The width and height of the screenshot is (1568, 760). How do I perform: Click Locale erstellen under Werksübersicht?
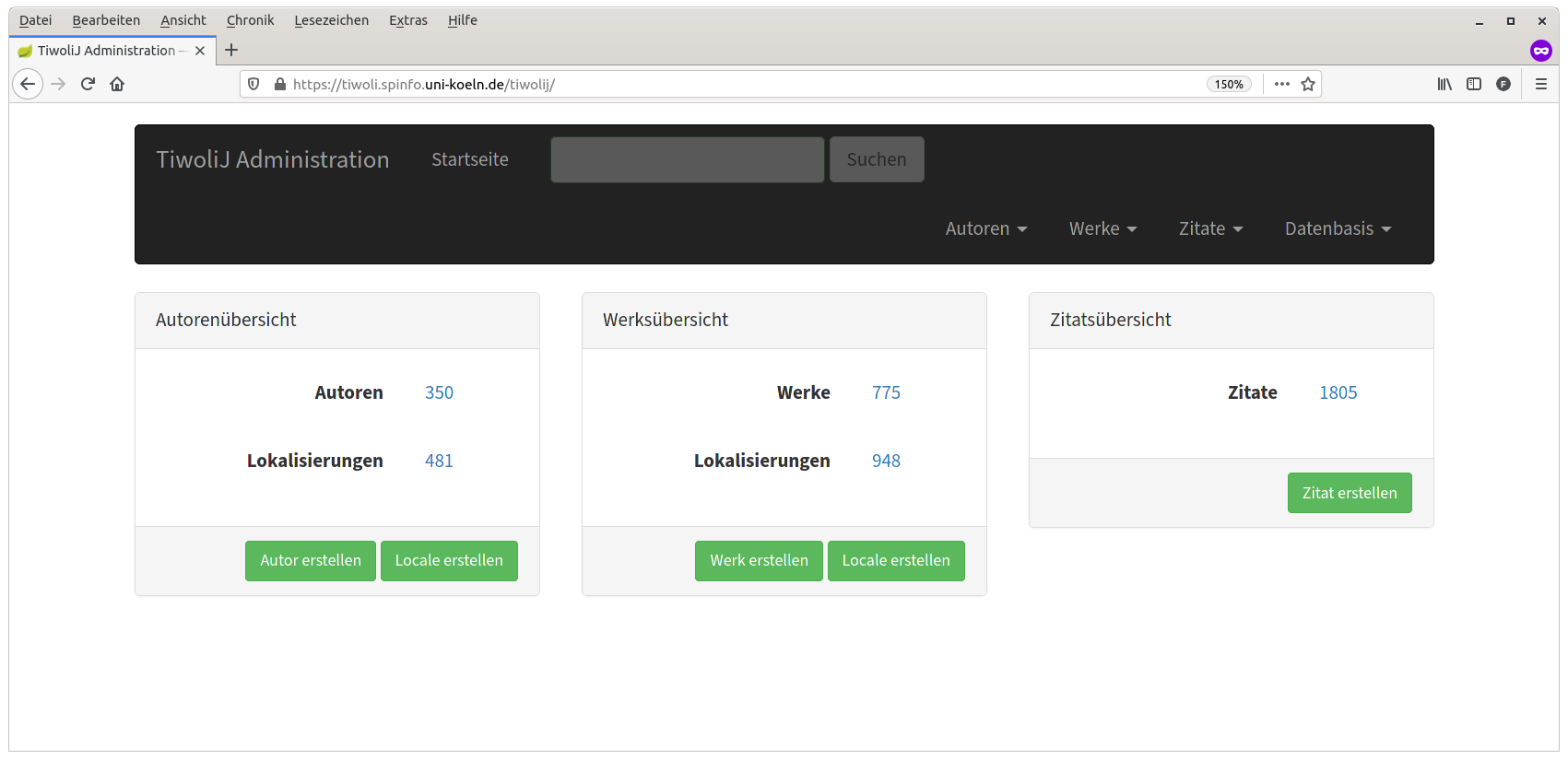896,560
